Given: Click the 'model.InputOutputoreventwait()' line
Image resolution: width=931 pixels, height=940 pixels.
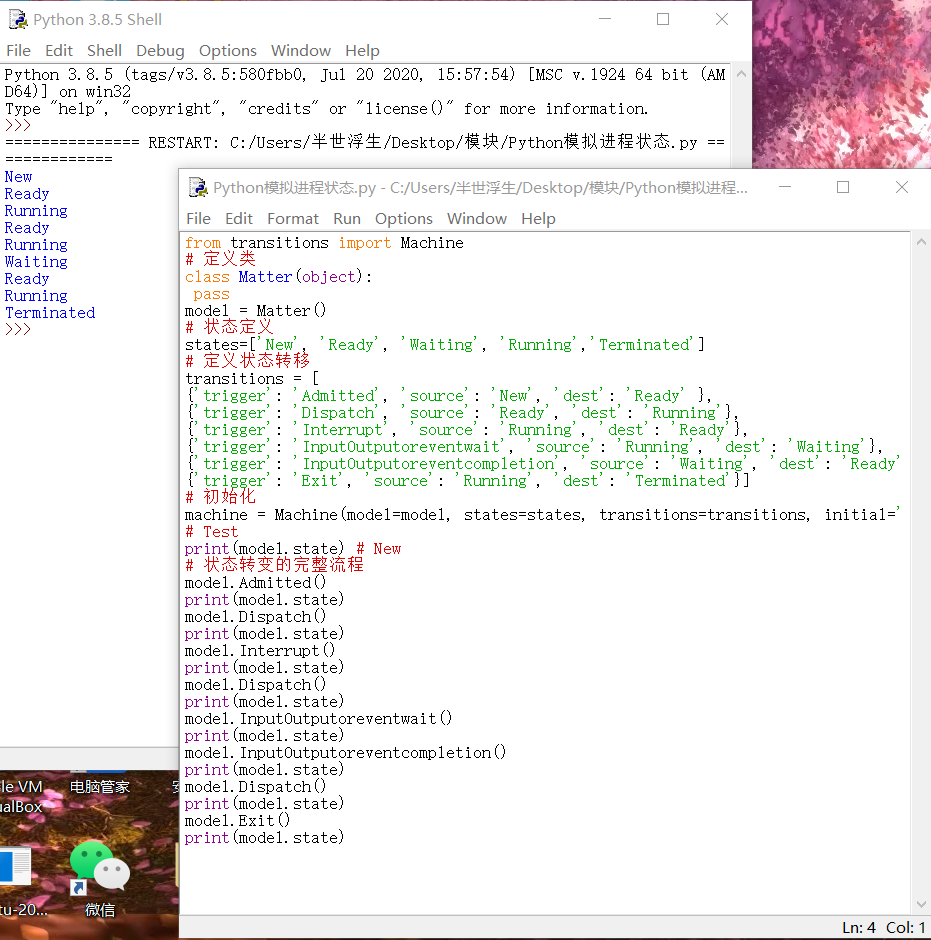Looking at the screenshot, I should point(319,719).
